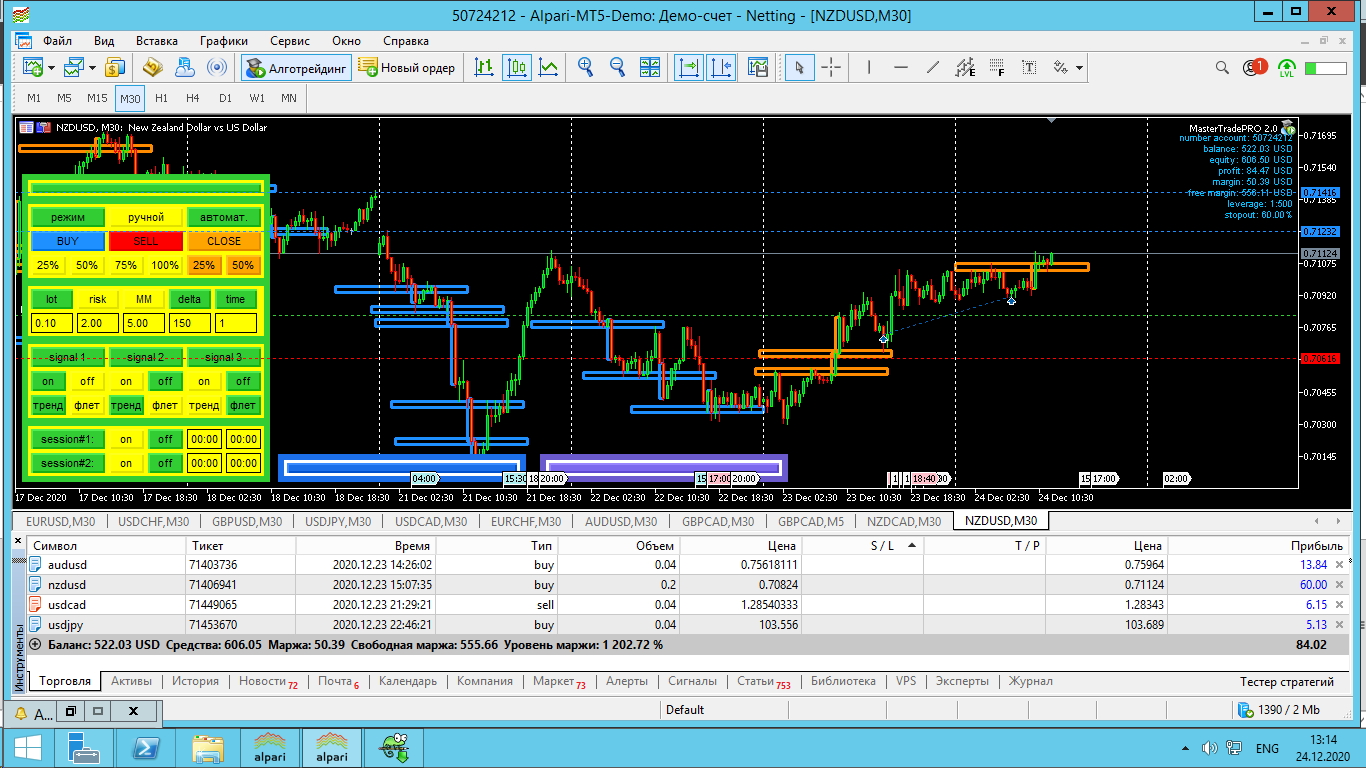Toggle chart auto-scroll icon
The image size is (1366, 768).
point(689,68)
